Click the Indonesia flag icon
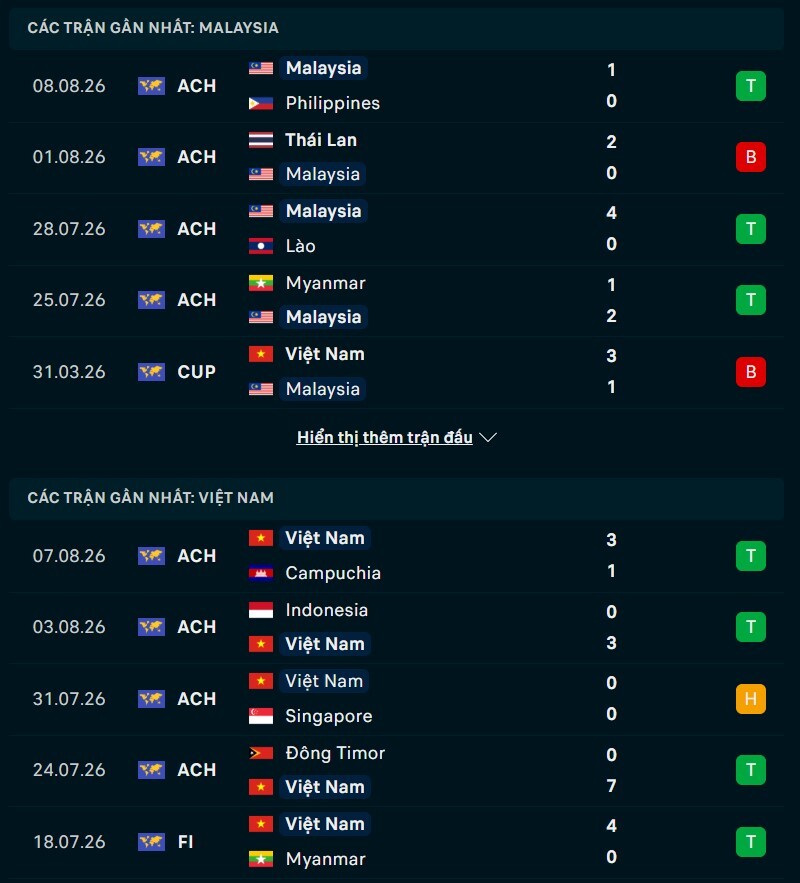 pos(261,610)
